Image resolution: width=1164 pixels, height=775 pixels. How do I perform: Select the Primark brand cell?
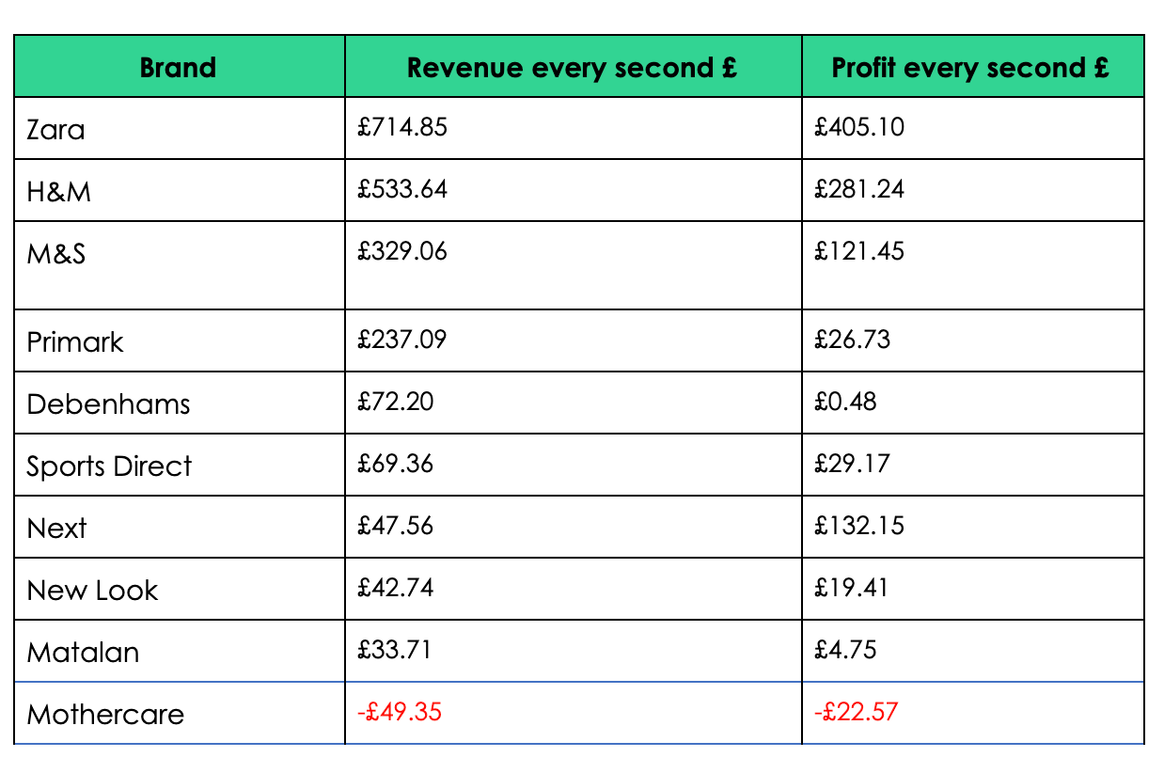point(75,342)
